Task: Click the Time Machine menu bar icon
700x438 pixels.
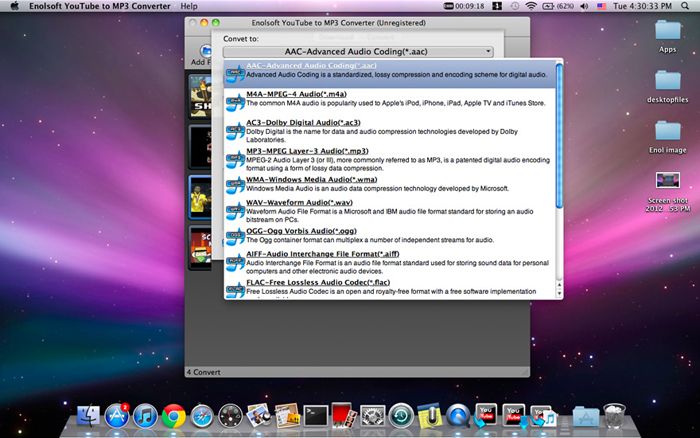Action: click(514, 6)
